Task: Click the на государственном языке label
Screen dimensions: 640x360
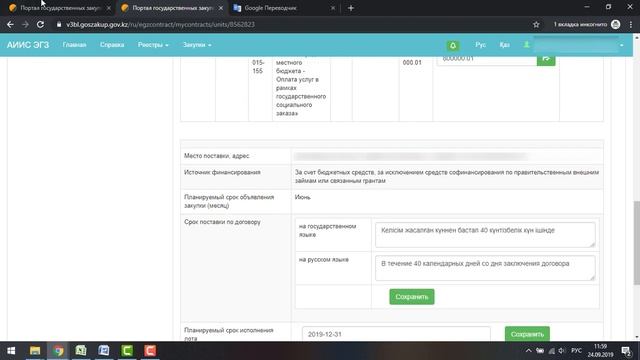Action: (327, 231)
